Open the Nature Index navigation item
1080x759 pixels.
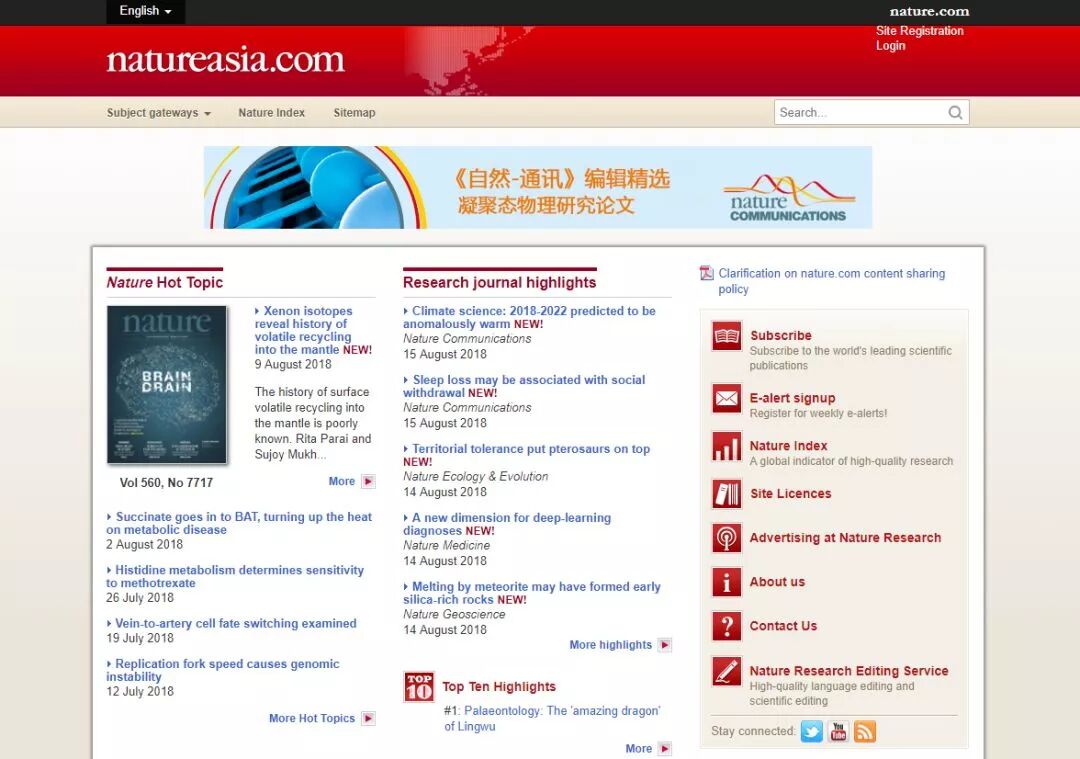[x=271, y=113]
